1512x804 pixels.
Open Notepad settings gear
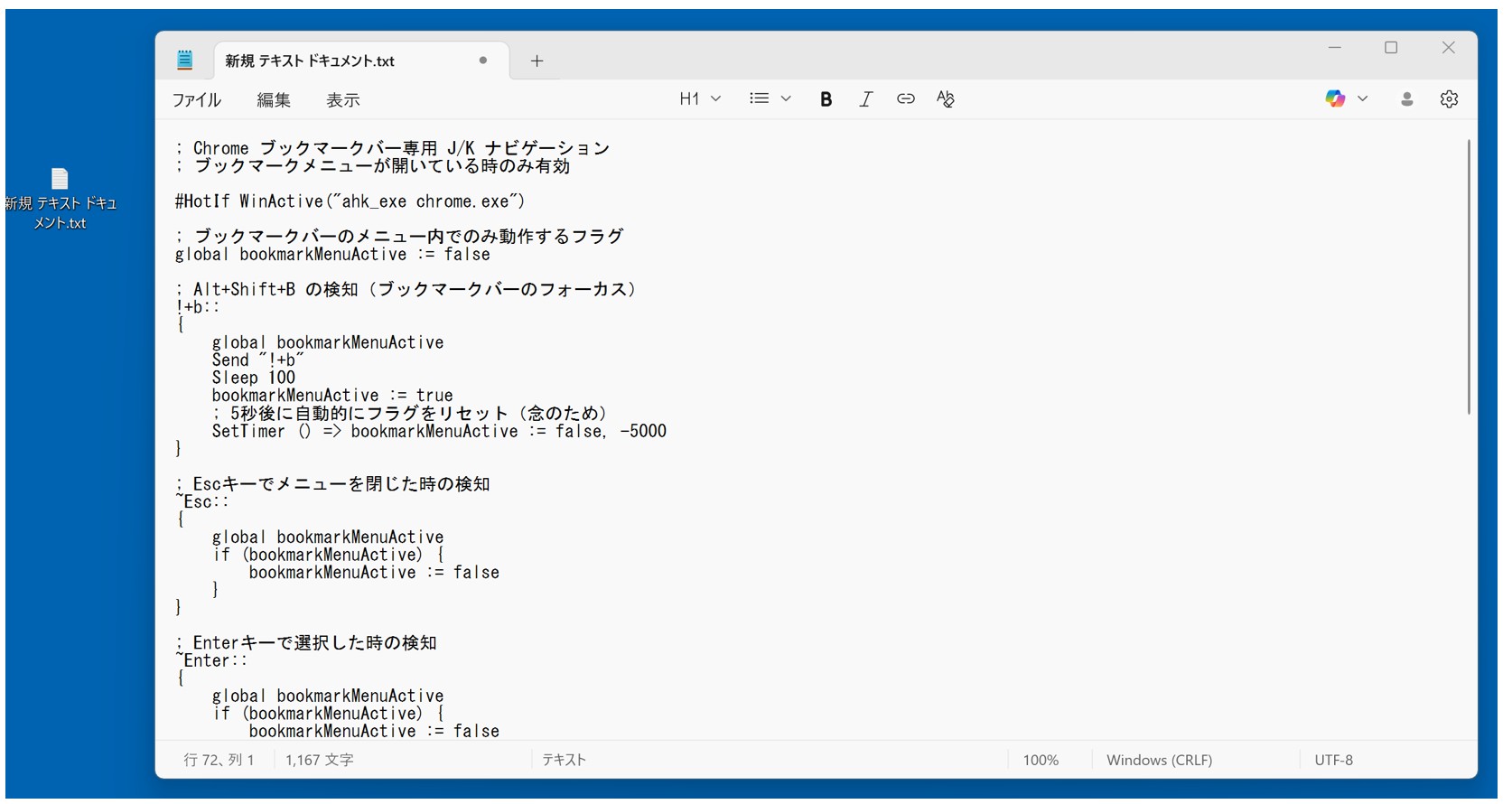click(x=1449, y=99)
